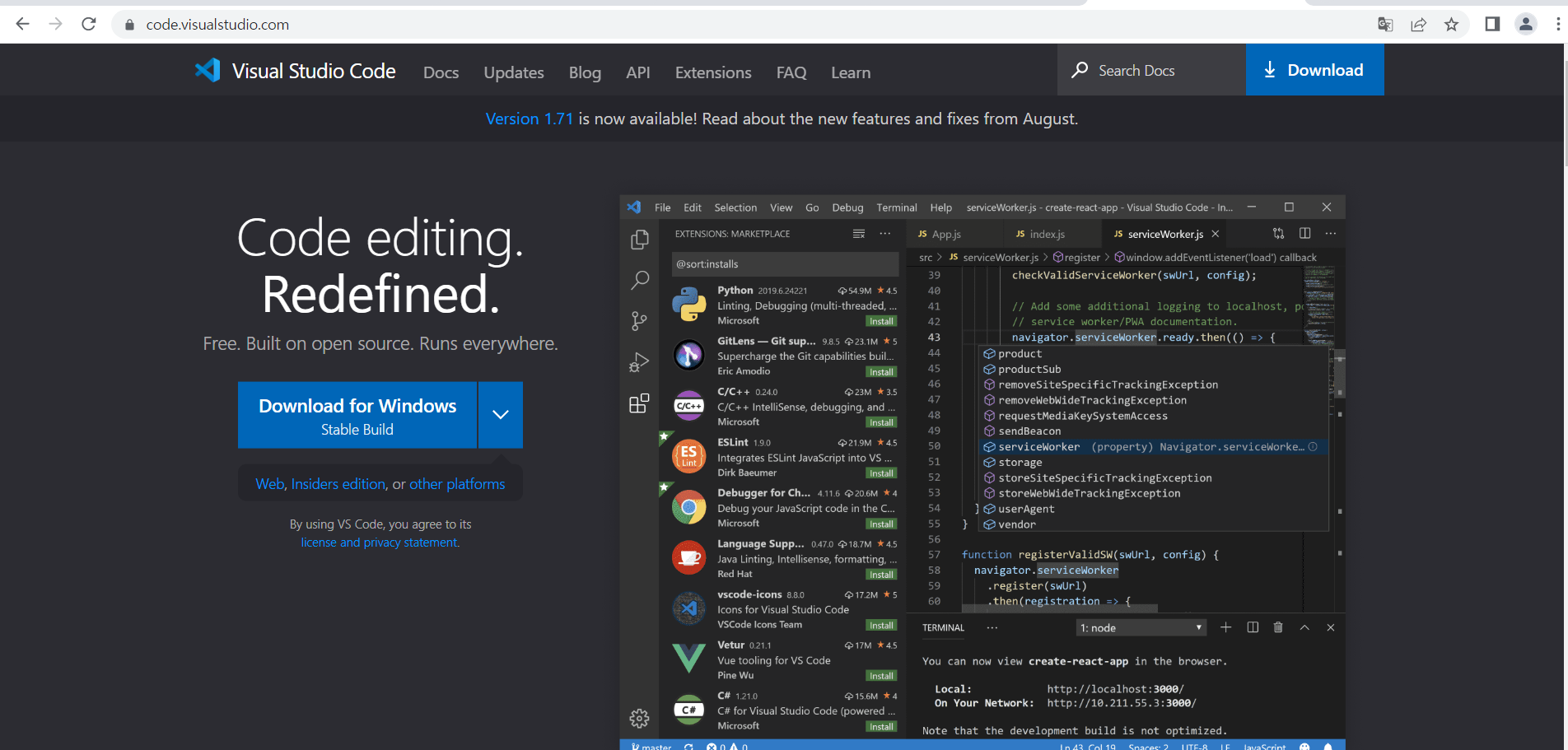Click the browser forward arrow

click(x=55, y=24)
